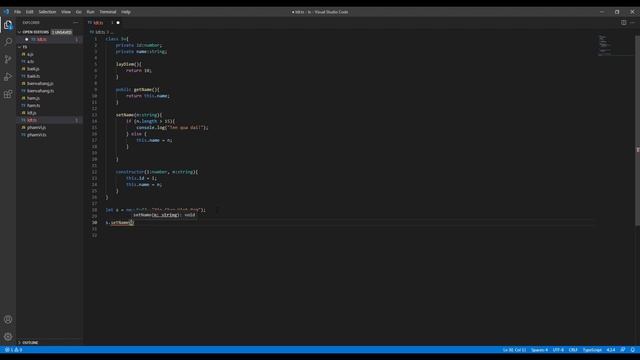Change indentation via Spaces: 4

coord(539,350)
